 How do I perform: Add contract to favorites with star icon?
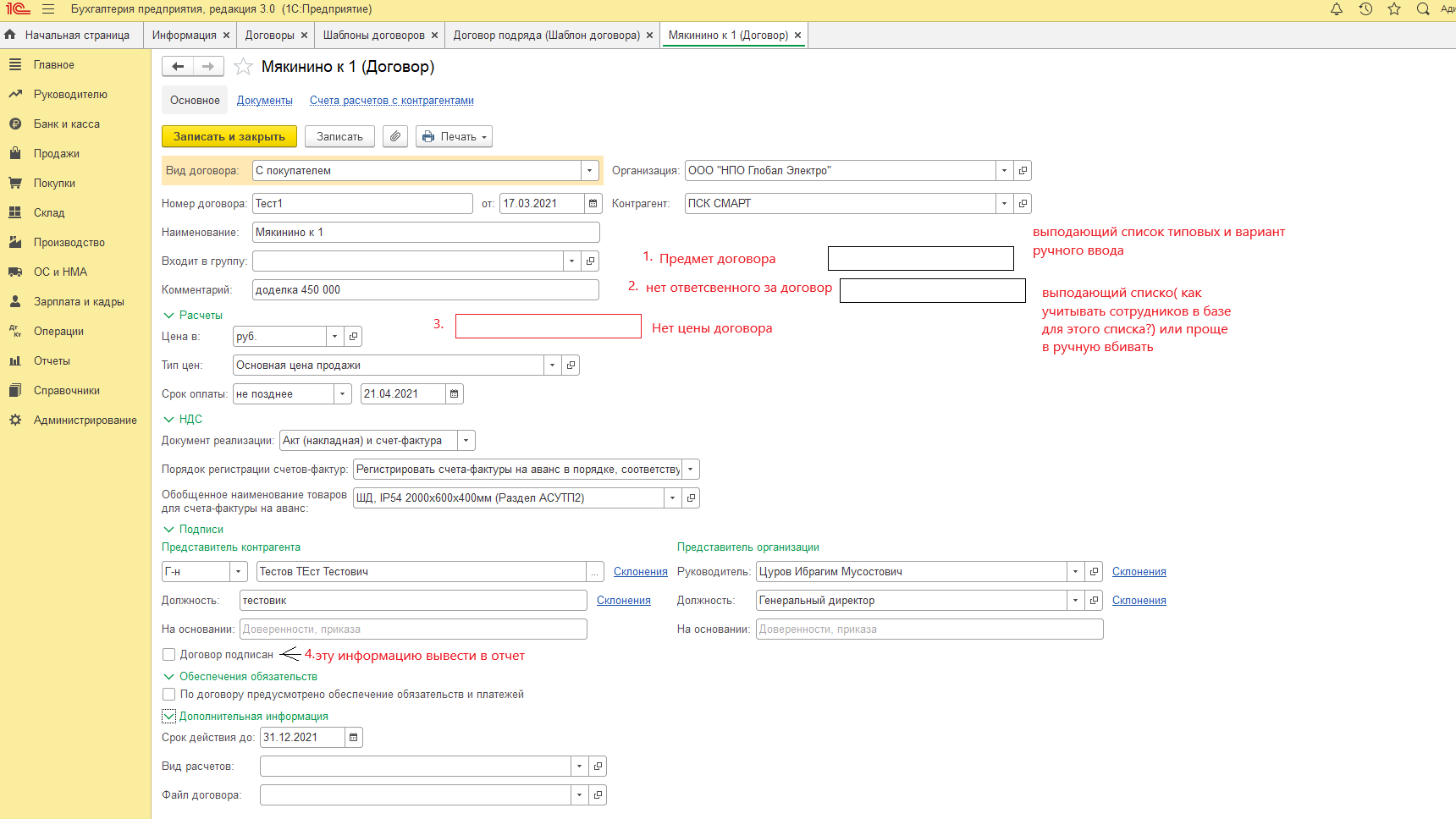(243, 67)
